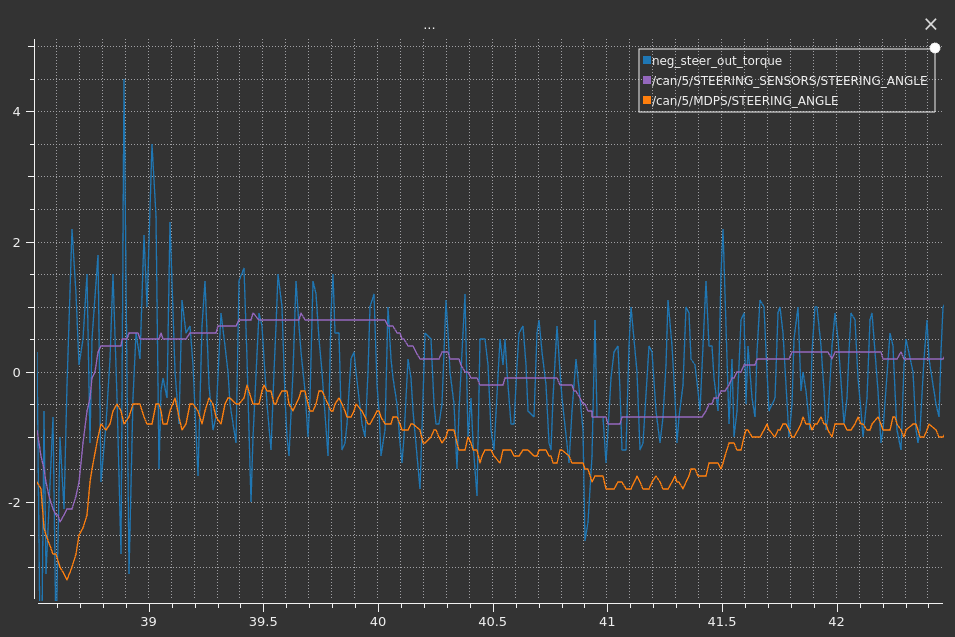Click the orange MDPS legend swatch
The height and width of the screenshot is (637, 955).
647,100
